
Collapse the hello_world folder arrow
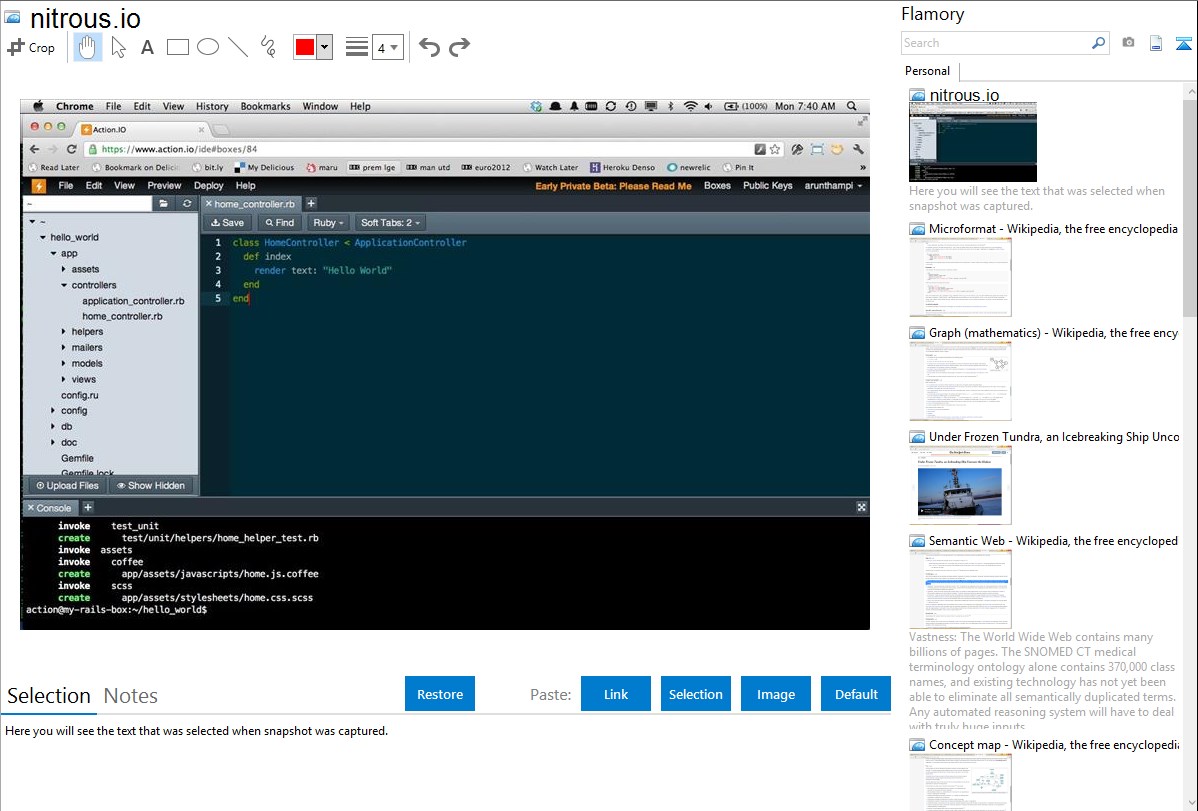(x=43, y=237)
